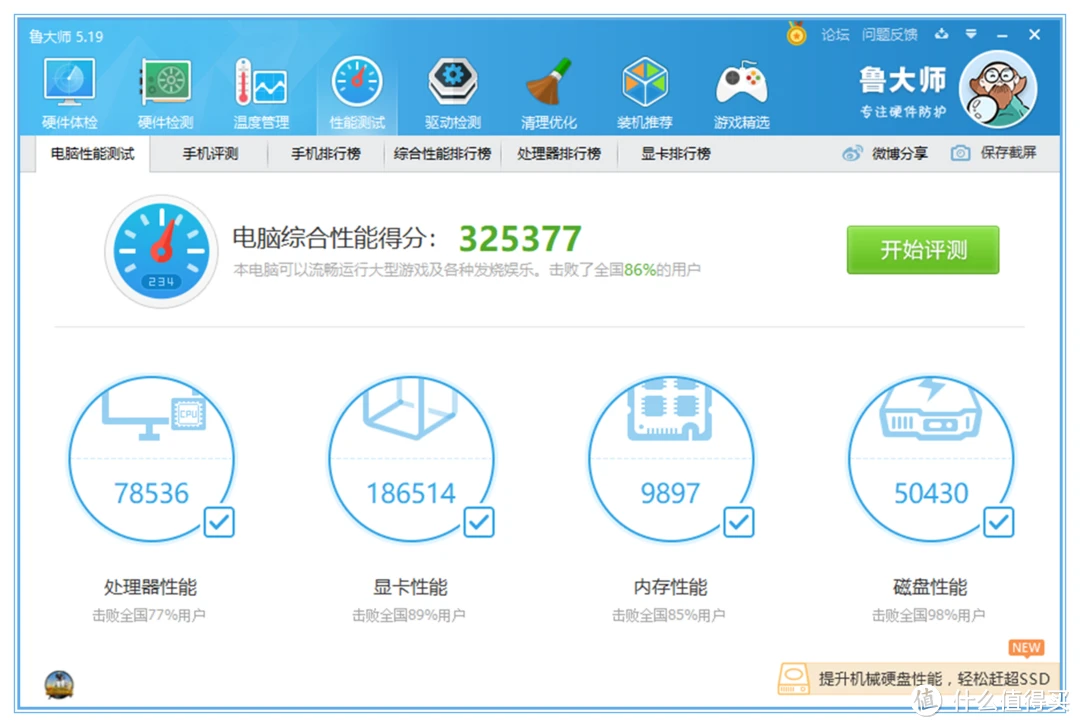Viewport: 1080px width, 727px height.
Task: Click the 磁盘性能 label
Action: coord(931,587)
